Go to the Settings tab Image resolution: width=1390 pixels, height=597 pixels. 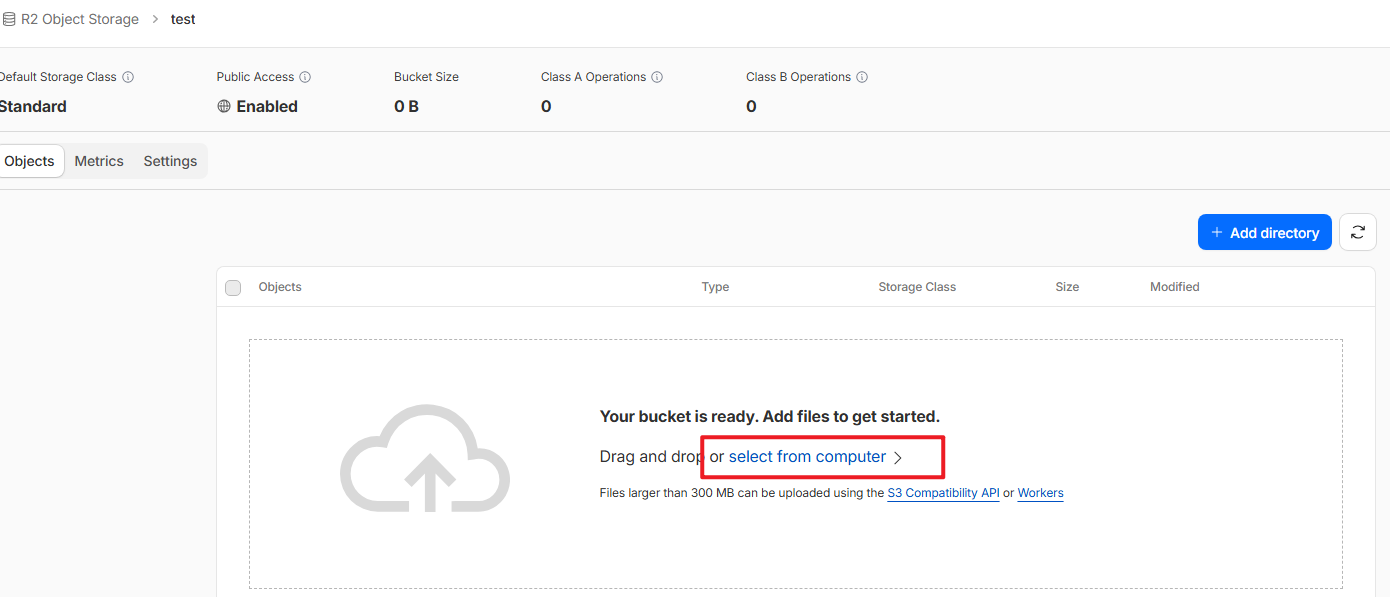(170, 161)
